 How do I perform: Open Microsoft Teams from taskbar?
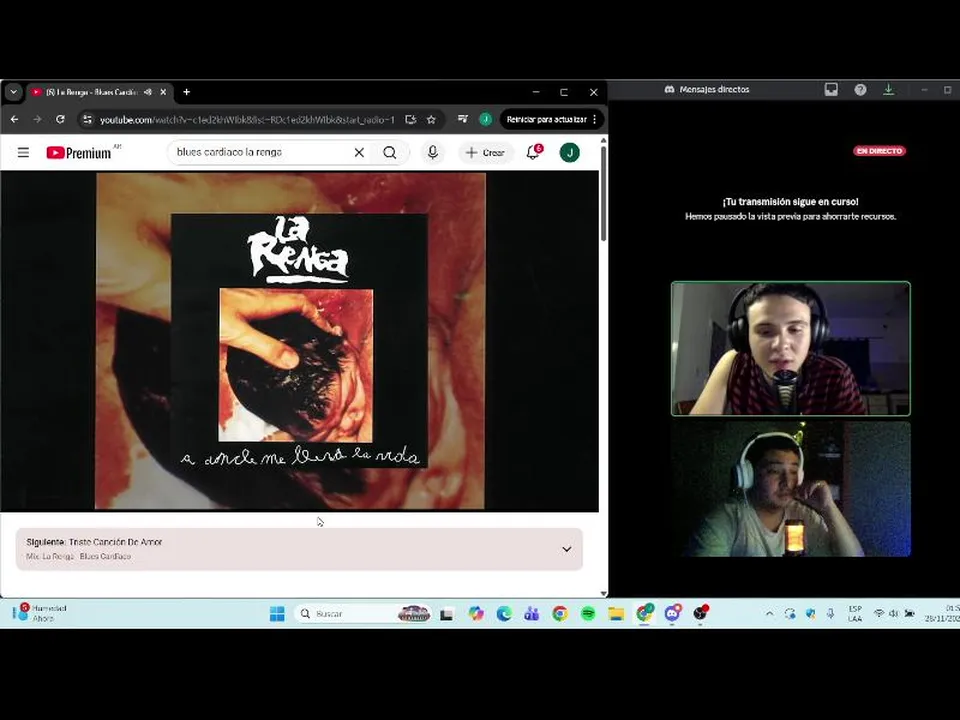[531, 613]
